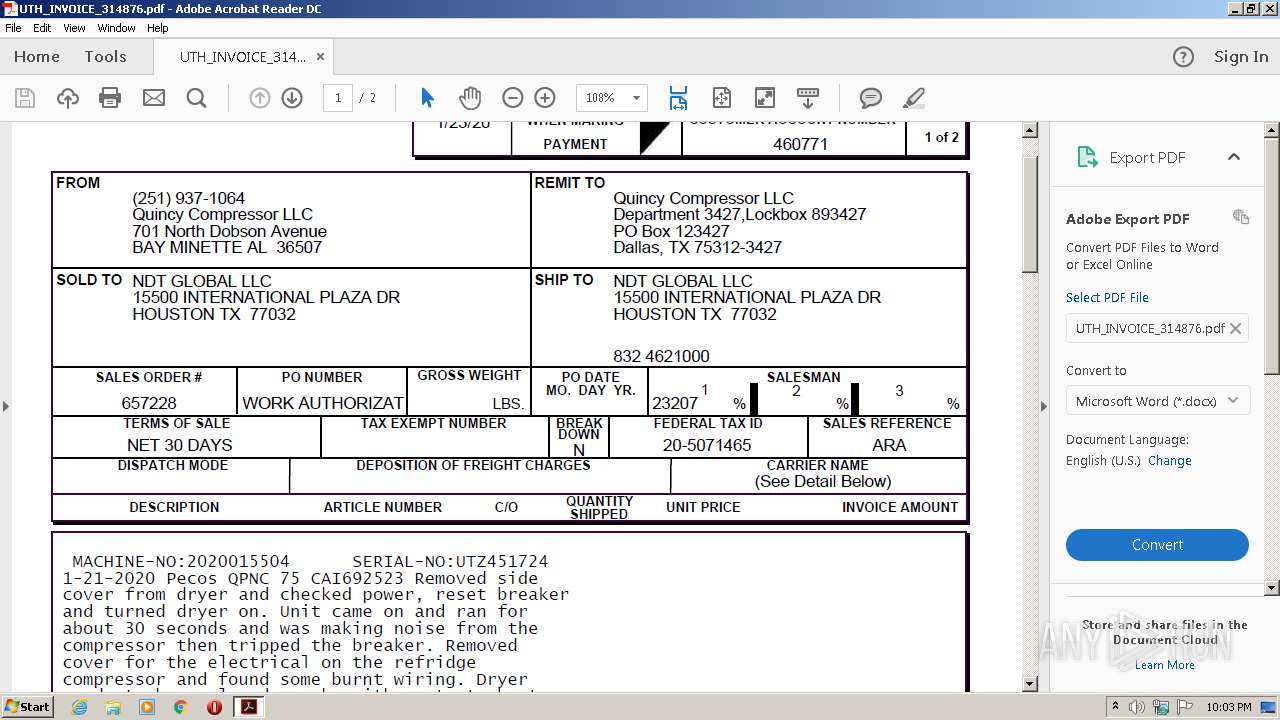Viewport: 1280px width, 720px height.
Task: Open the find text magnifier icon
Action: (x=197, y=98)
